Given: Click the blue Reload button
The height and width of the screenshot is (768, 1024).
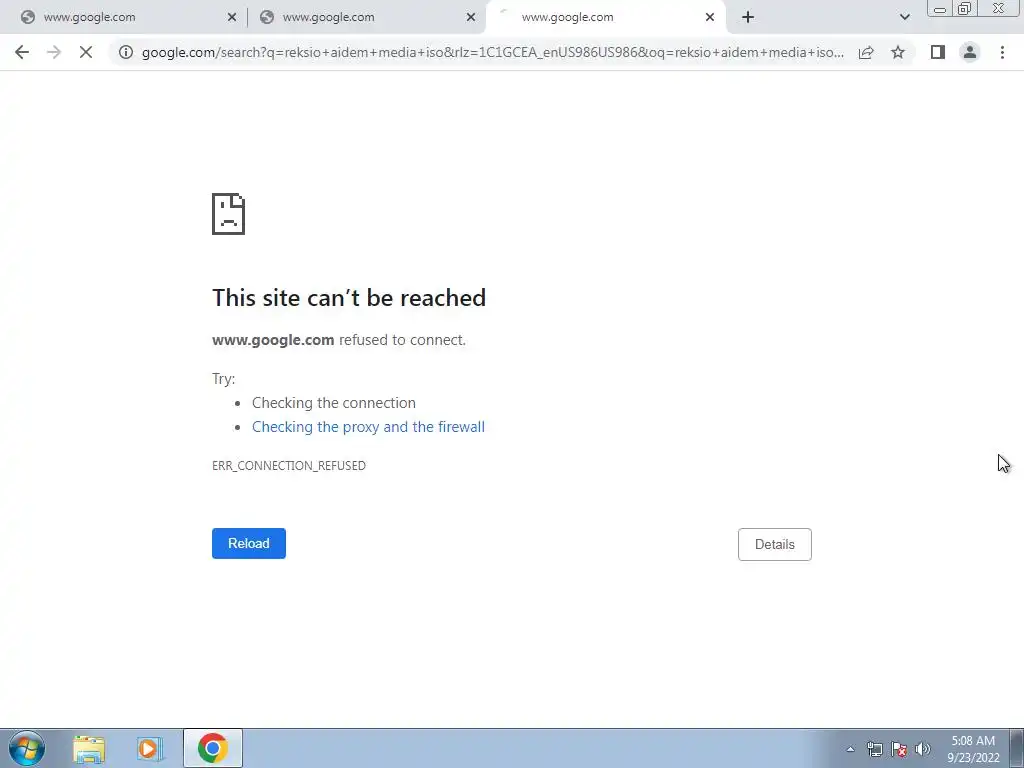Looking at the screenshot, I should tap(249, 543).
